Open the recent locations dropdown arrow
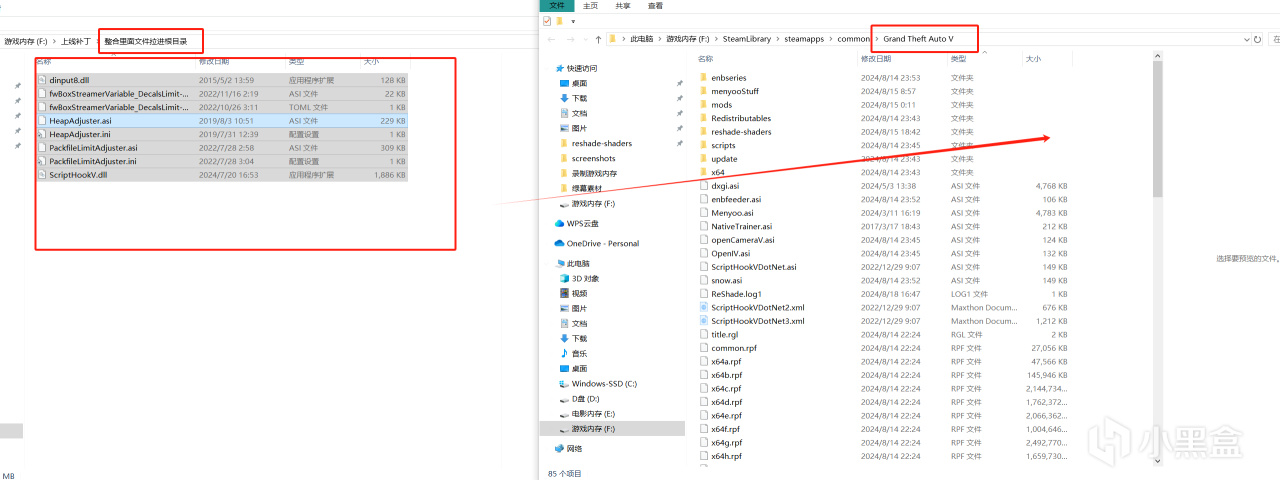Viewport: 1280px width, 480px height. (x=584, y=39)
